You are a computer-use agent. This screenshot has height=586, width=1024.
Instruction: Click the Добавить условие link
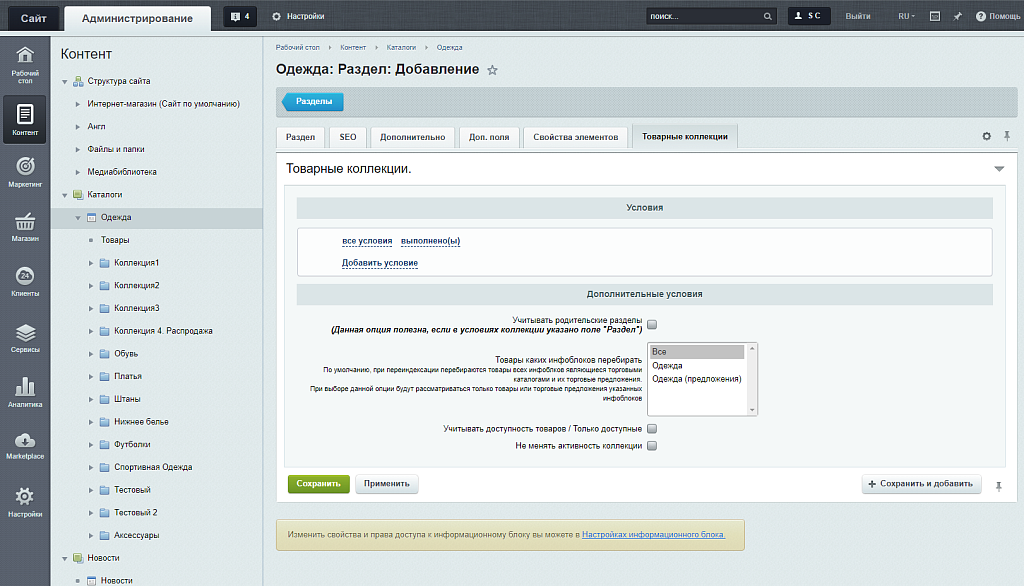380,262
